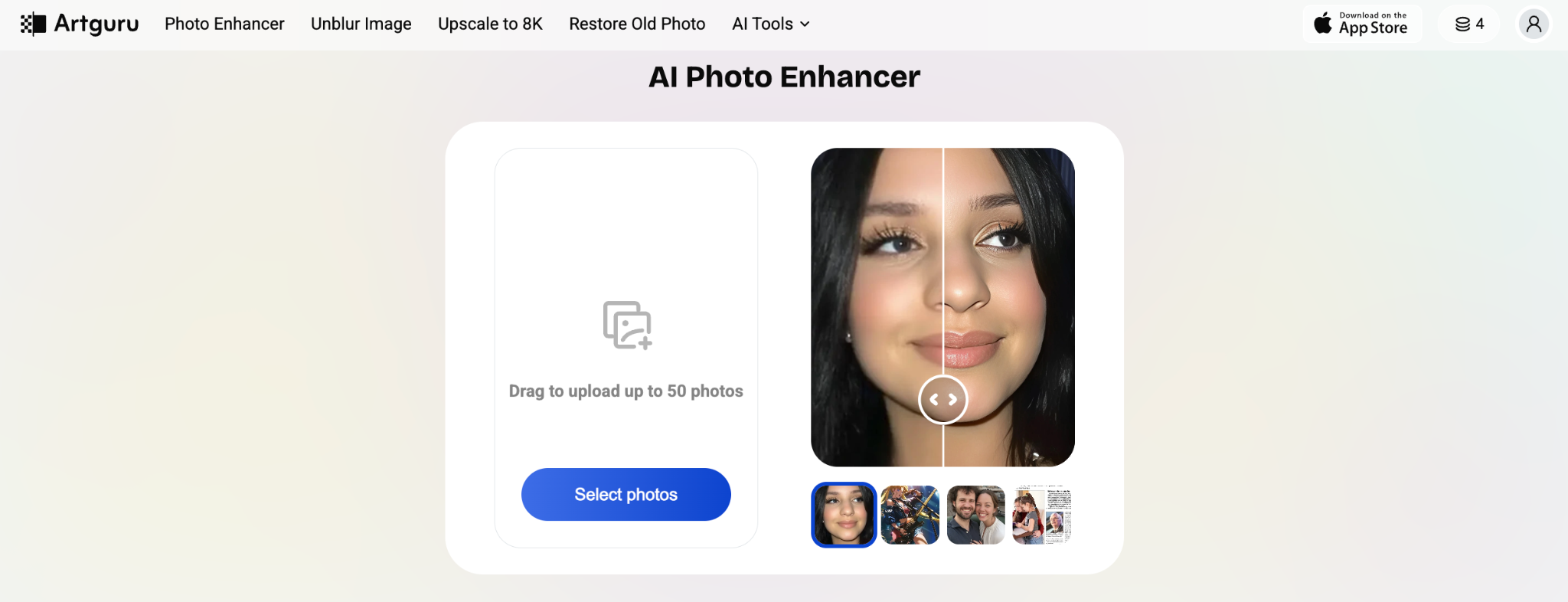Choose the newspaper clipping sample thumbnail
This screenshot has width=1568, height=602.
coord(1041,515)
